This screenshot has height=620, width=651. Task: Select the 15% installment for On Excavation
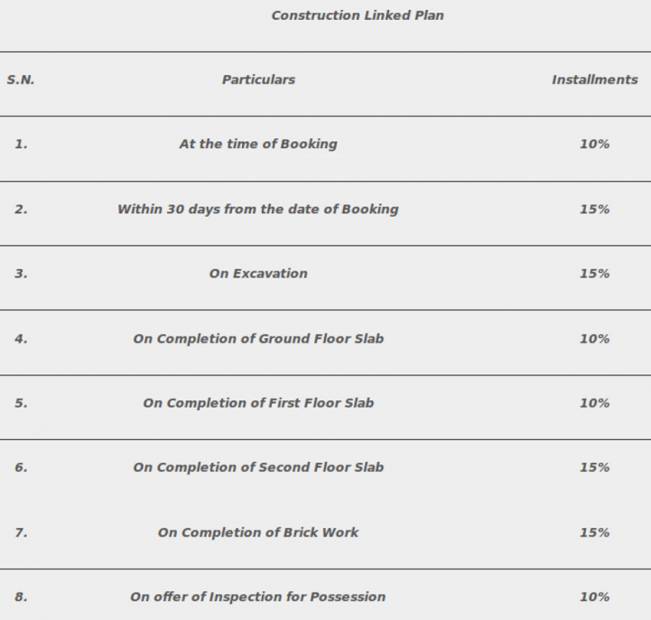click(594, 274)
